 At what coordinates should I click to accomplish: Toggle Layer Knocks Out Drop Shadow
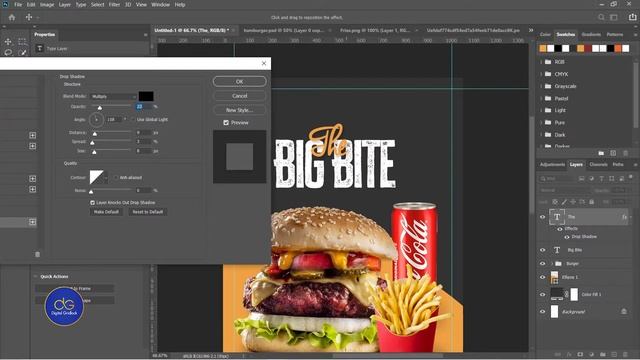click(x=93, y=202)
